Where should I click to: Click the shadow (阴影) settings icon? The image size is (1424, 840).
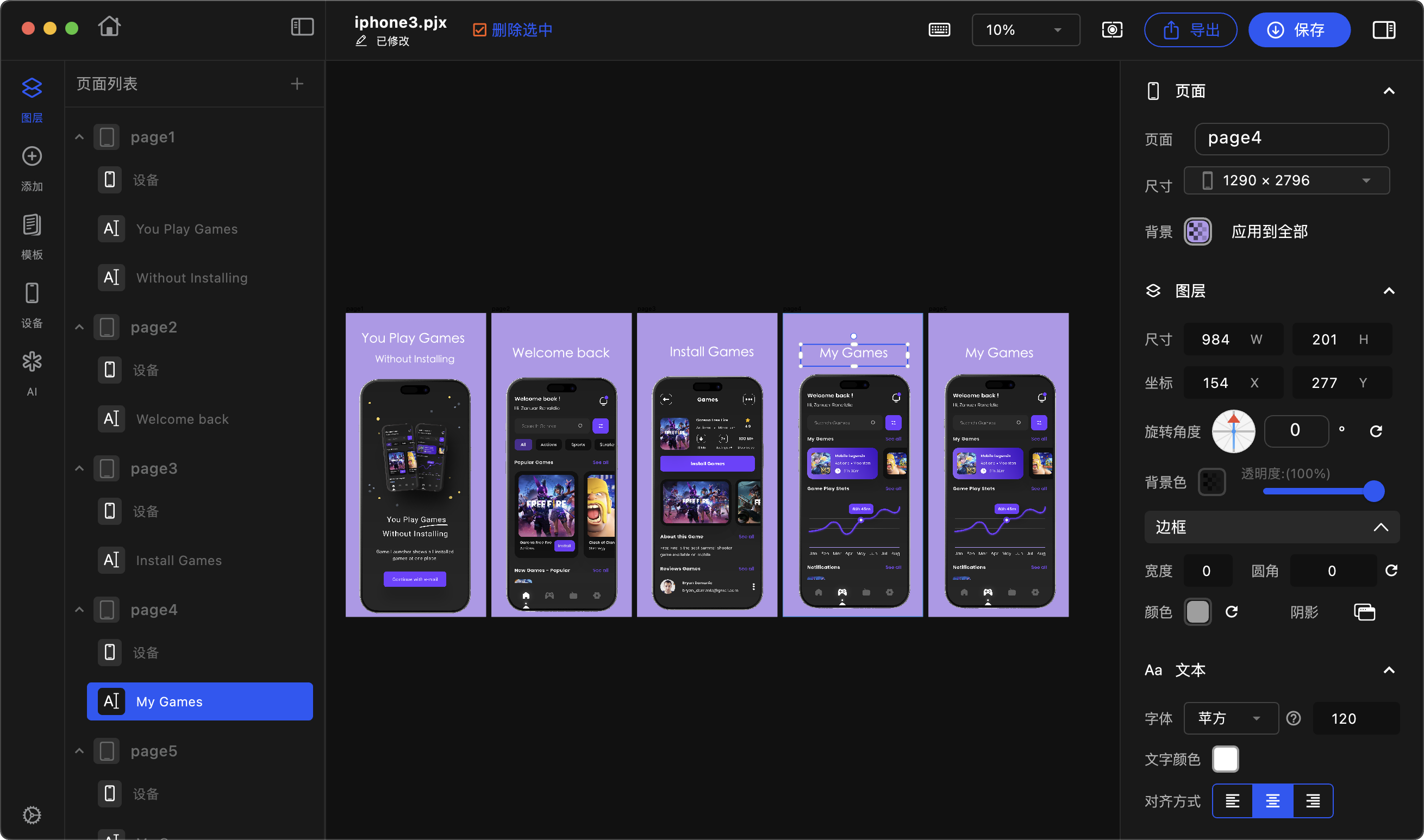point(1364,612)
